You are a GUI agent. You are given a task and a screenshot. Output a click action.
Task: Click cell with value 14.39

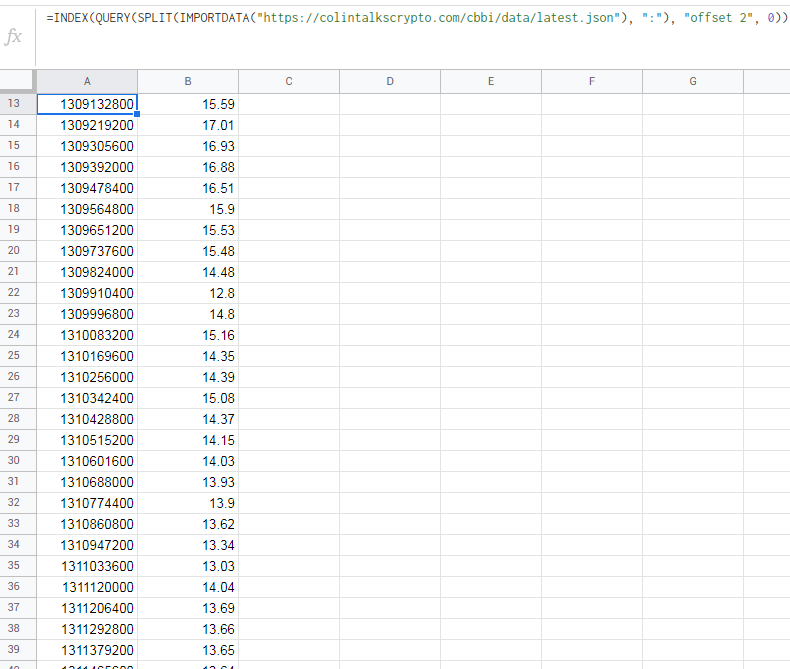188,377
